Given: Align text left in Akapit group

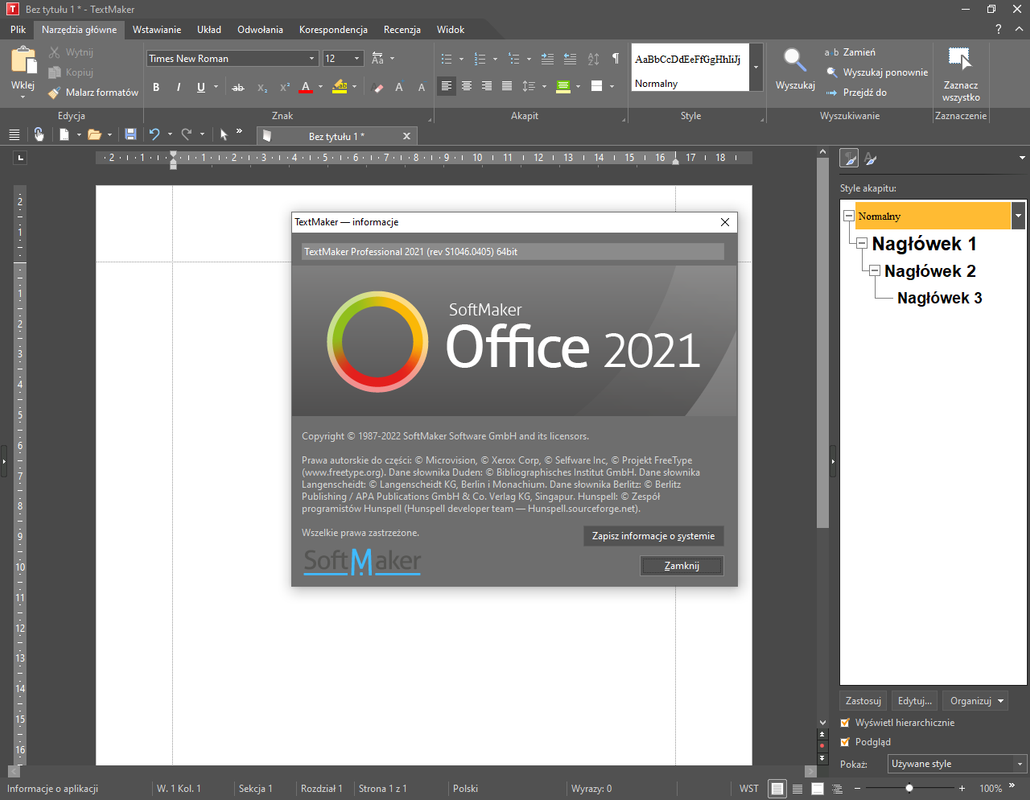Looking at the screenshot, I should pos(446,86).
